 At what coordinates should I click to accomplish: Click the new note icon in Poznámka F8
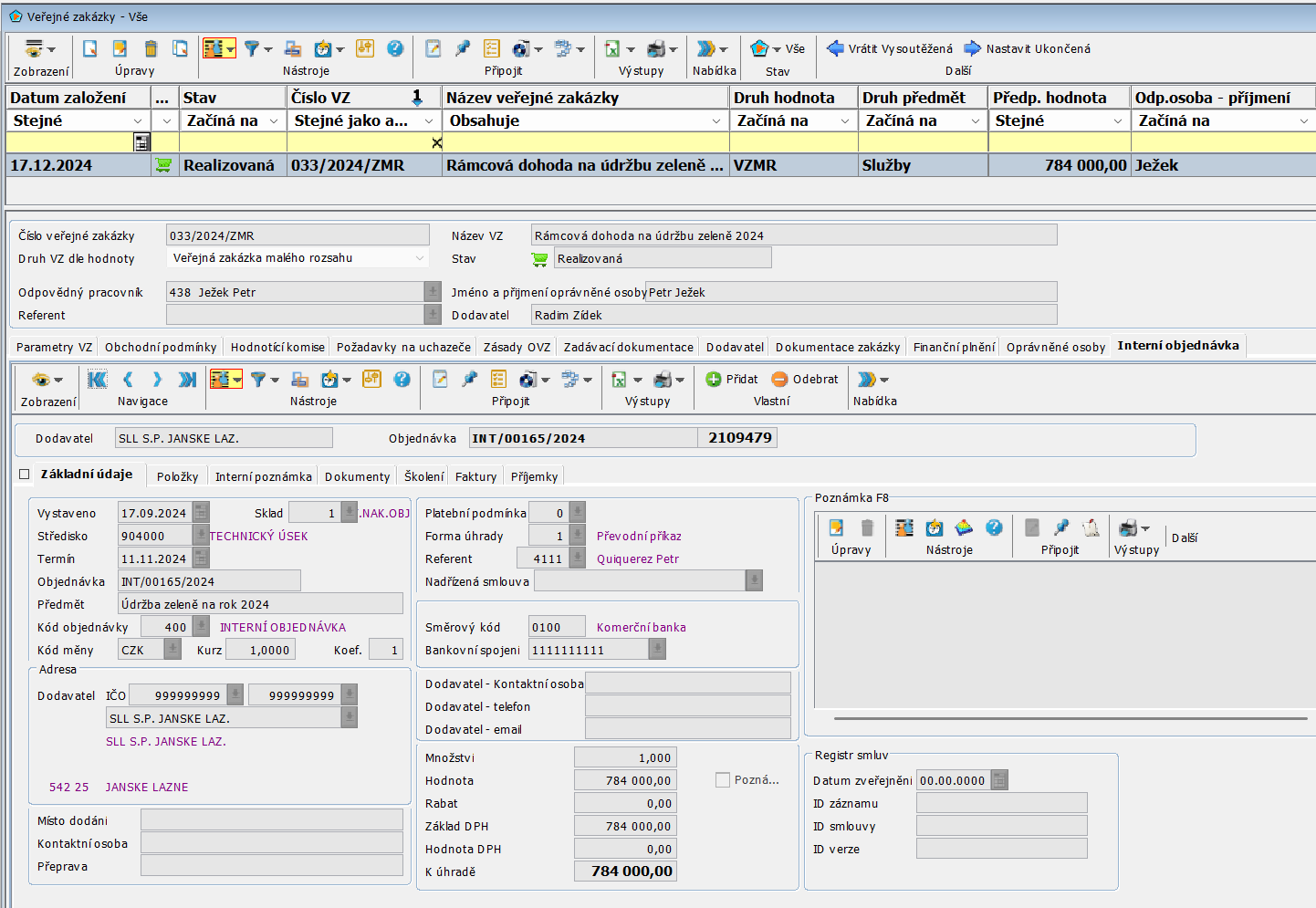[x=836, y=527]
